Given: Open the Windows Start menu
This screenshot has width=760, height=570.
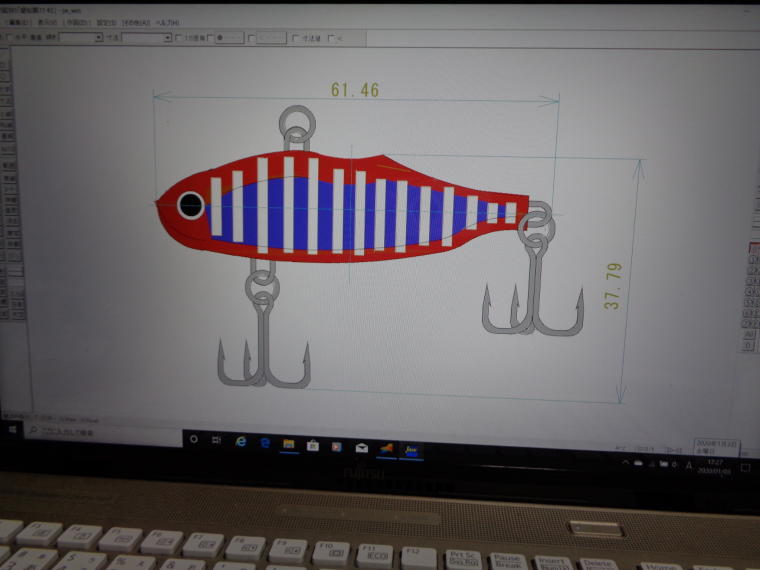Looking at the screenshot, I should [x=13, y=429].
